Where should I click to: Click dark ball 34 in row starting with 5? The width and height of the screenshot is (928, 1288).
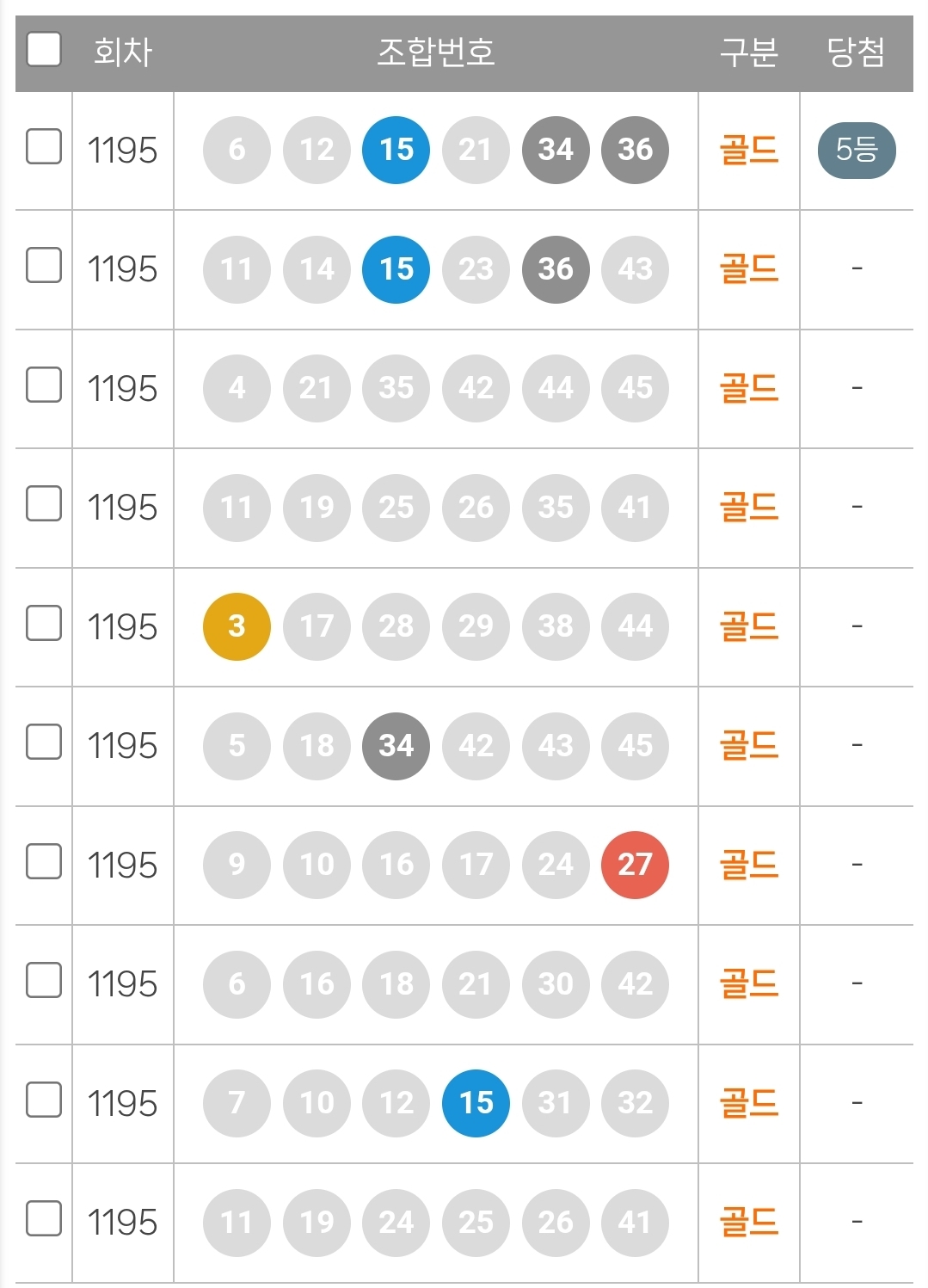(396, 745)
